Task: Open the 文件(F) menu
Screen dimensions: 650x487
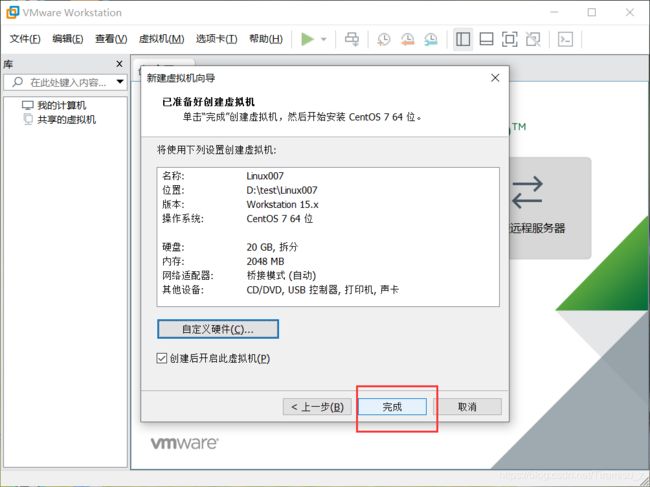Action: 25,39
